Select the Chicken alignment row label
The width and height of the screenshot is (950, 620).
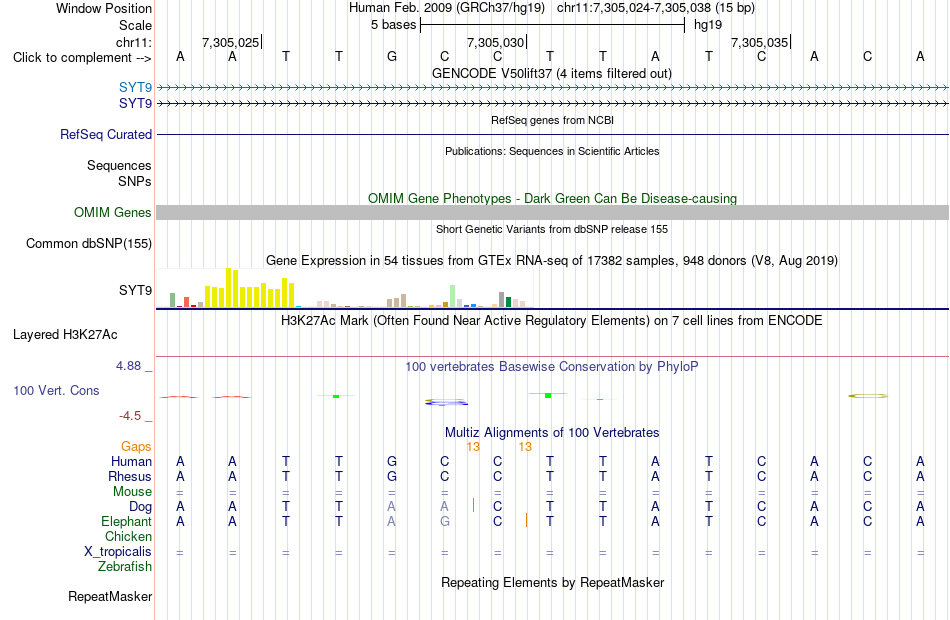click(x=128, y=537)
